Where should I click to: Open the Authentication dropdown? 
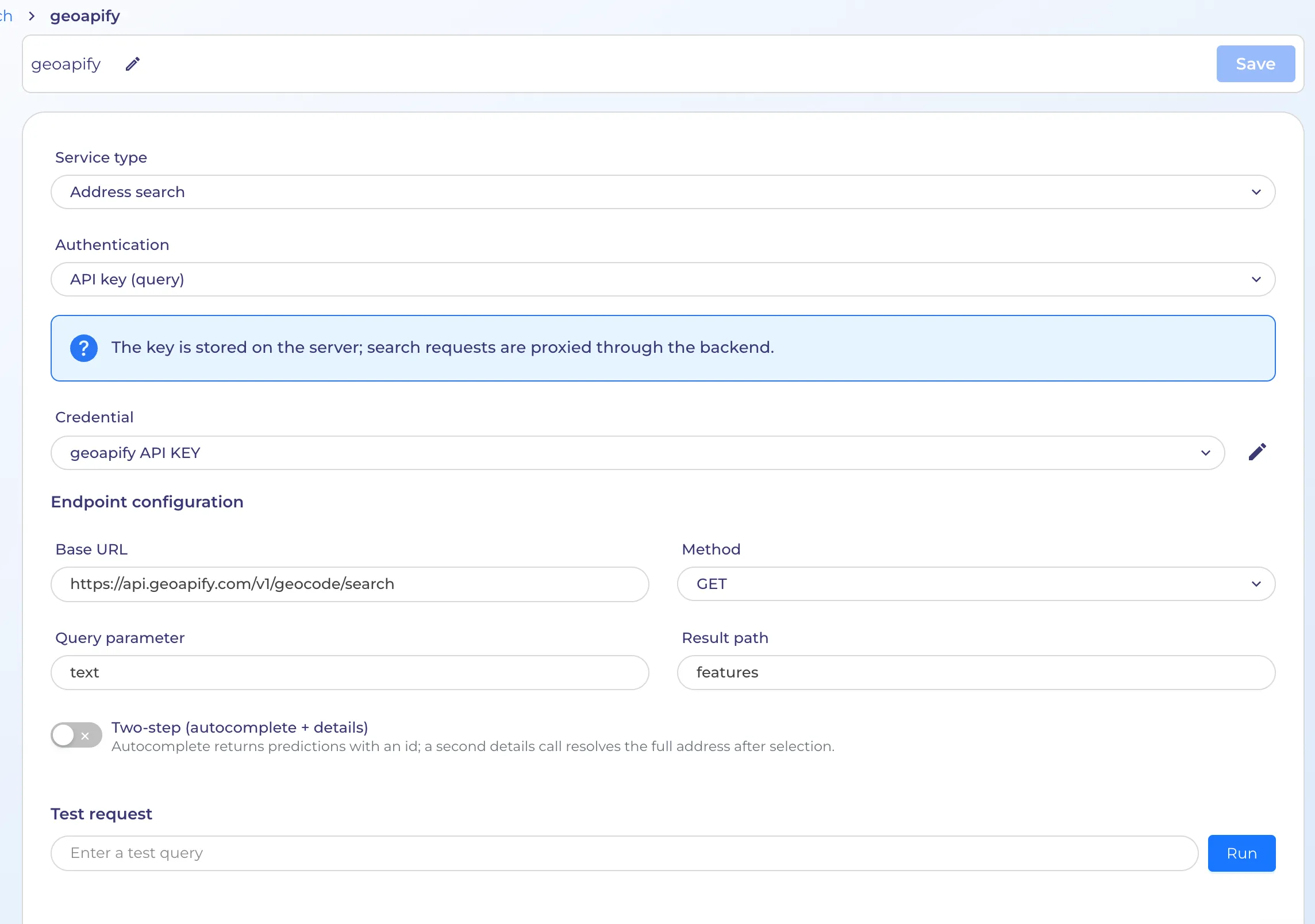click(x=663, y=279)
